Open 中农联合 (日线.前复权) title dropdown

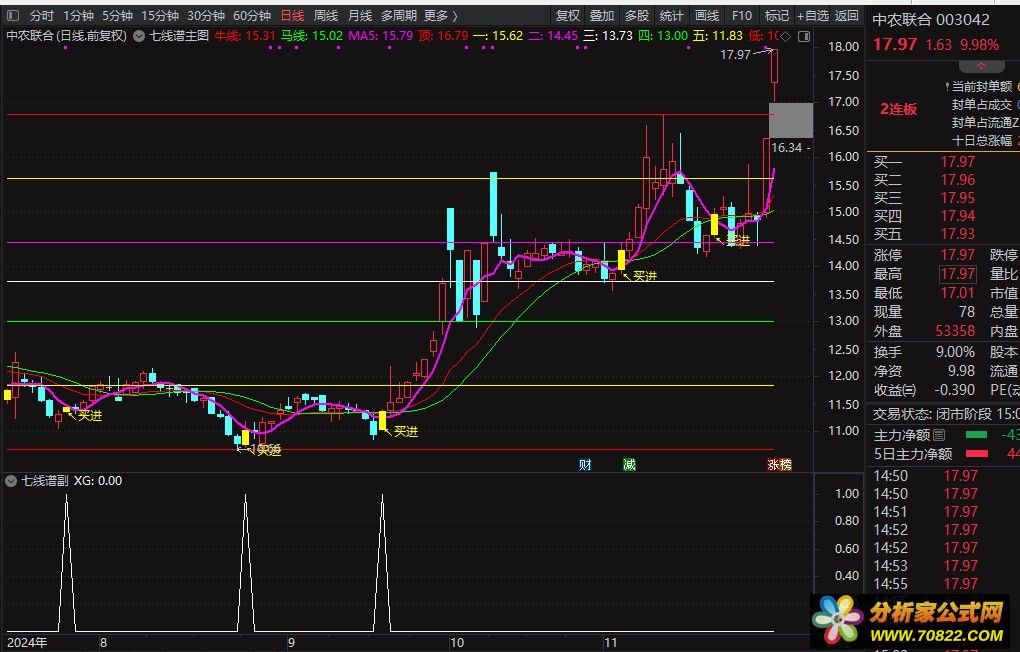pyautogui.click(x=66, y=36)
